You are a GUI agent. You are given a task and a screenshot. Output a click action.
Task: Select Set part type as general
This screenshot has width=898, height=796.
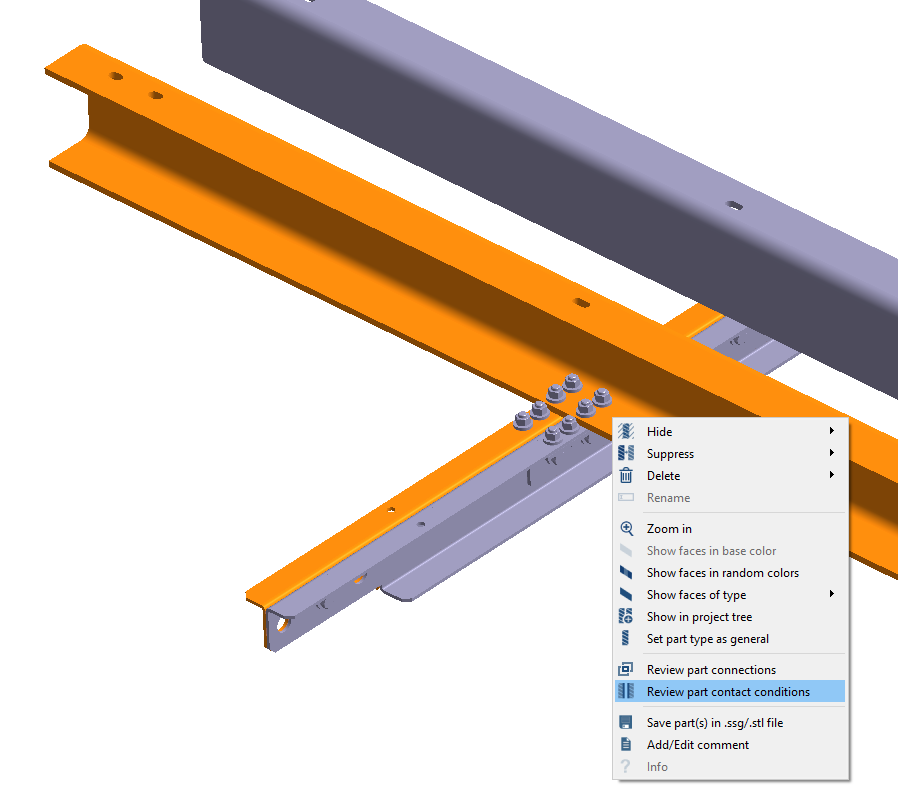730,639
